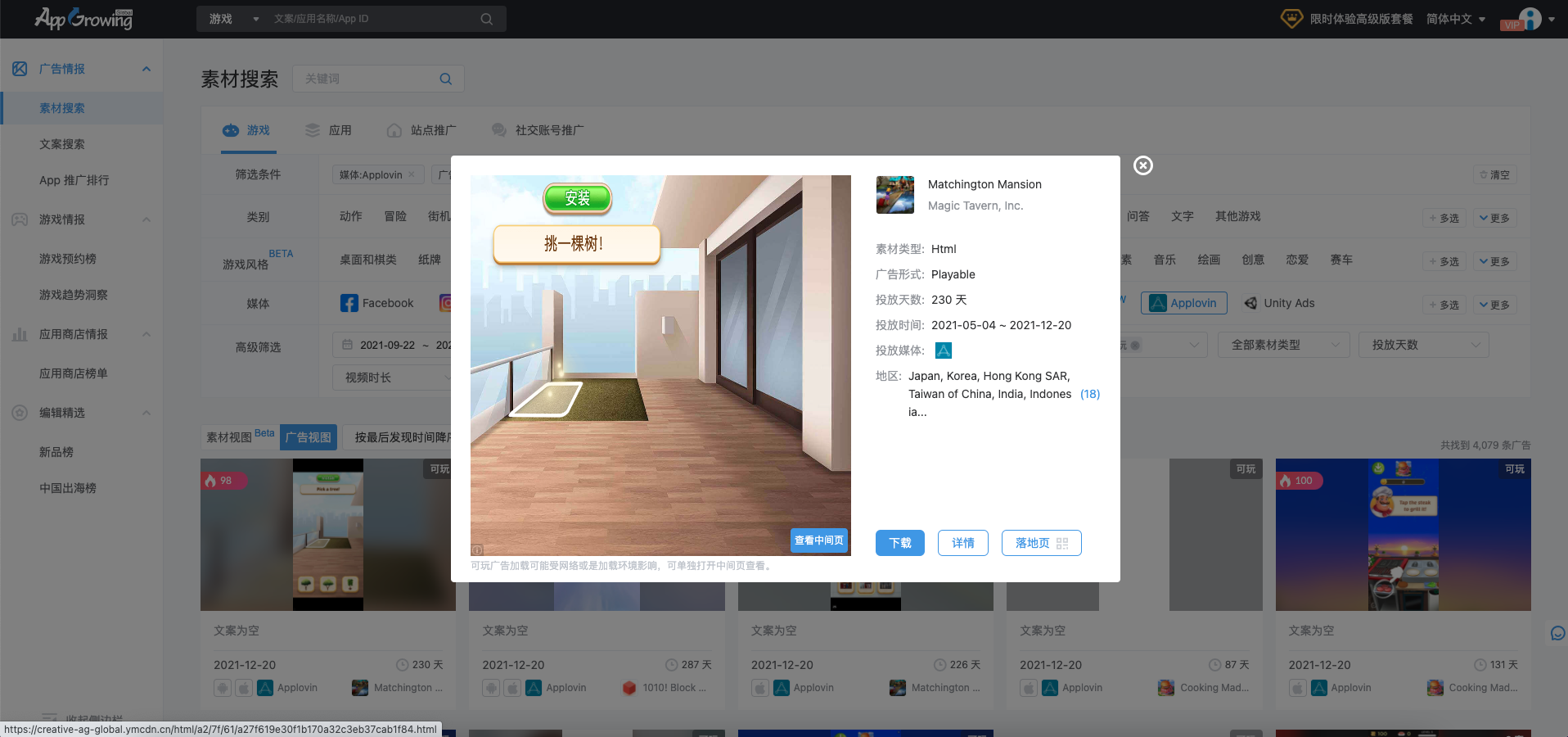The height and width of the screenshot is (737, 1568).
Task: Open the 详情 details button
Action: click(x=963, y=543)
